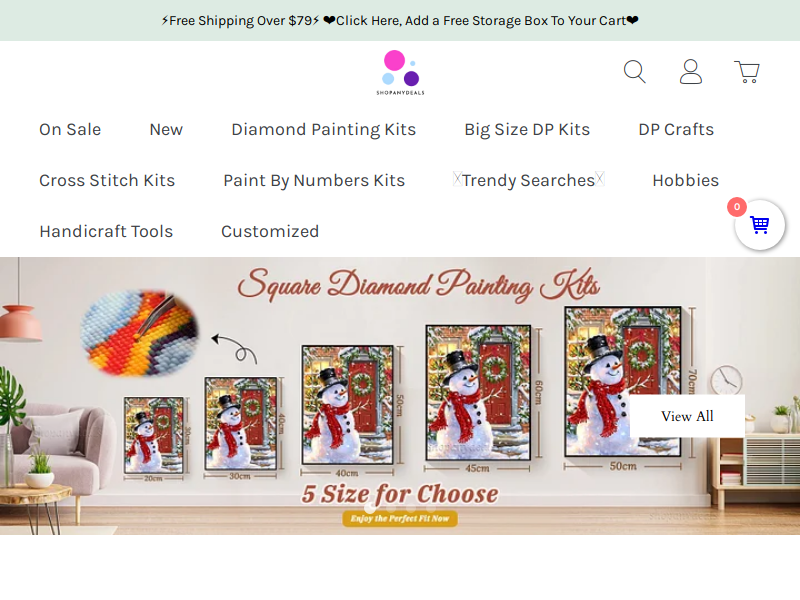
Task: Select the second carousel slide dot
Action: [x=390, y=508]
